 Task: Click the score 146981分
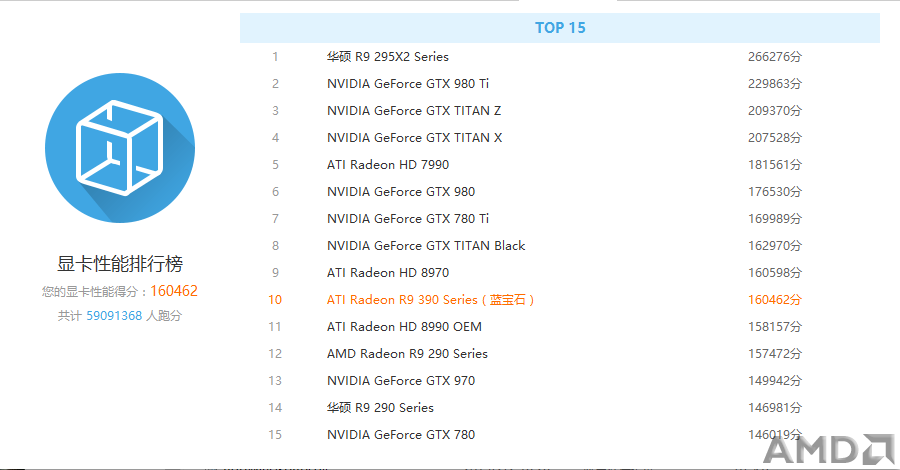pyautogui.click(x=775, y=407)
